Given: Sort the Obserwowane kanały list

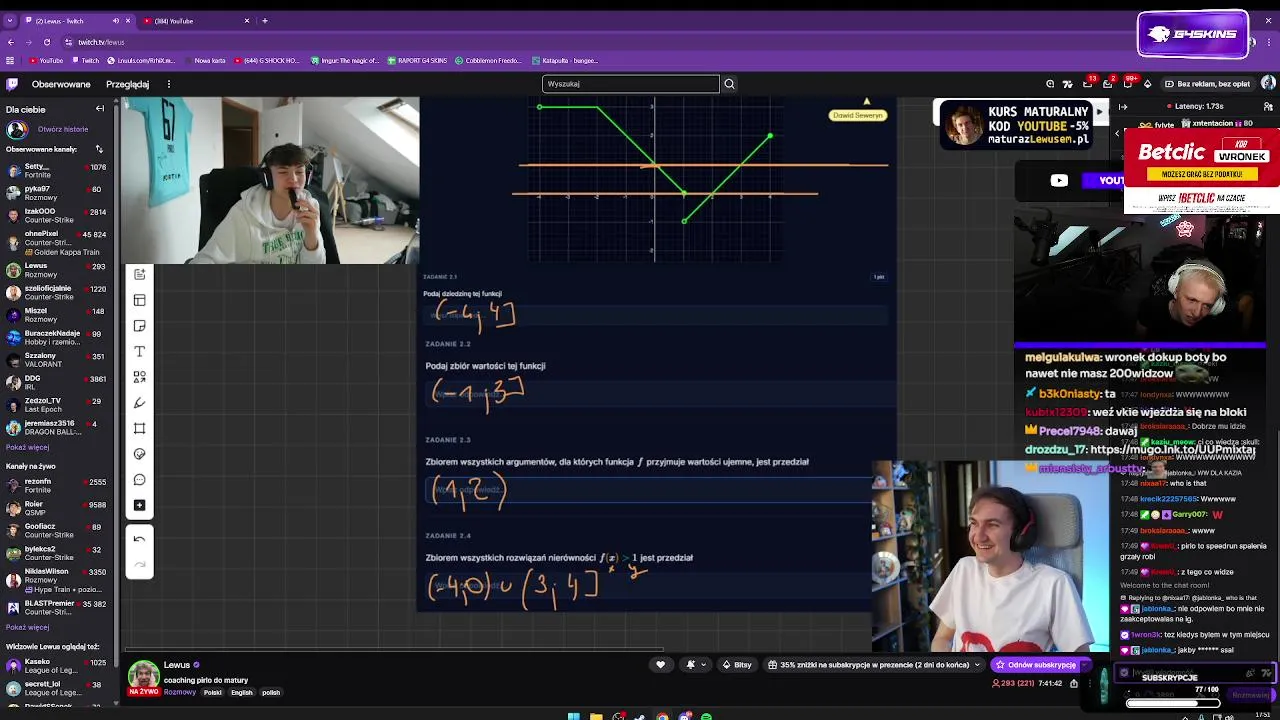Looking at the screenshot, I should point(99,149).
